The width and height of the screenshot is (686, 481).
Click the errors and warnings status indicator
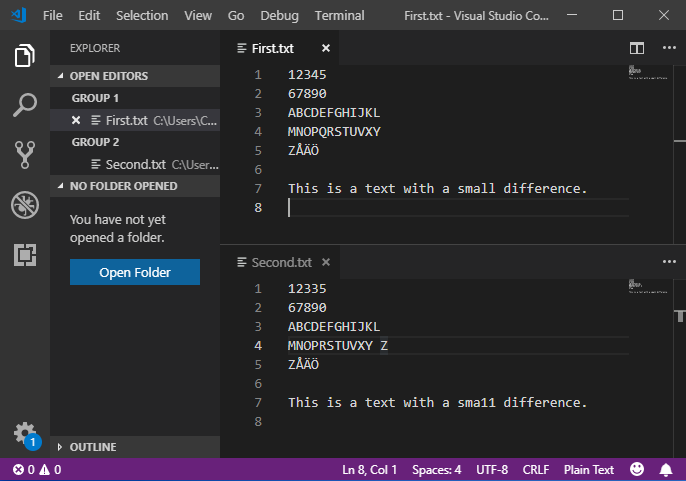click(x=37, y=469)
